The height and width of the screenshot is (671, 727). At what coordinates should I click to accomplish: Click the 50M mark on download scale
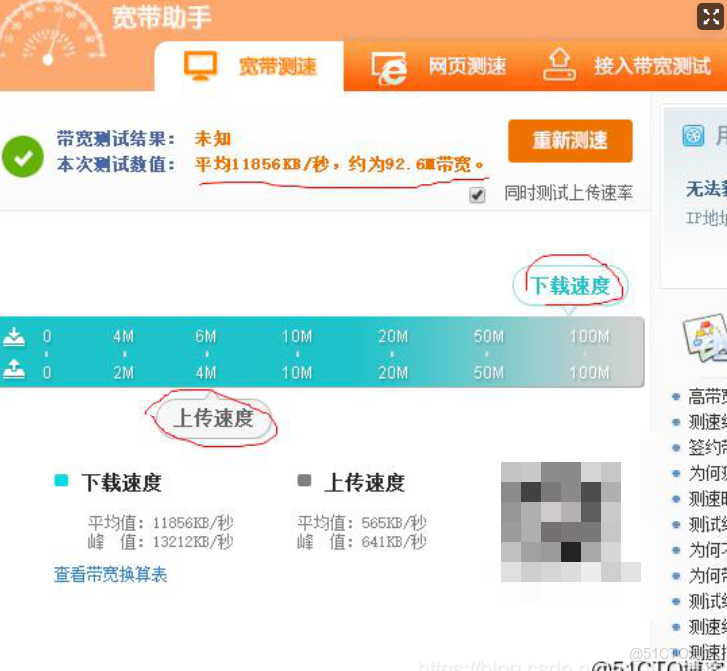pyautogui.click(x=488, y=337)
